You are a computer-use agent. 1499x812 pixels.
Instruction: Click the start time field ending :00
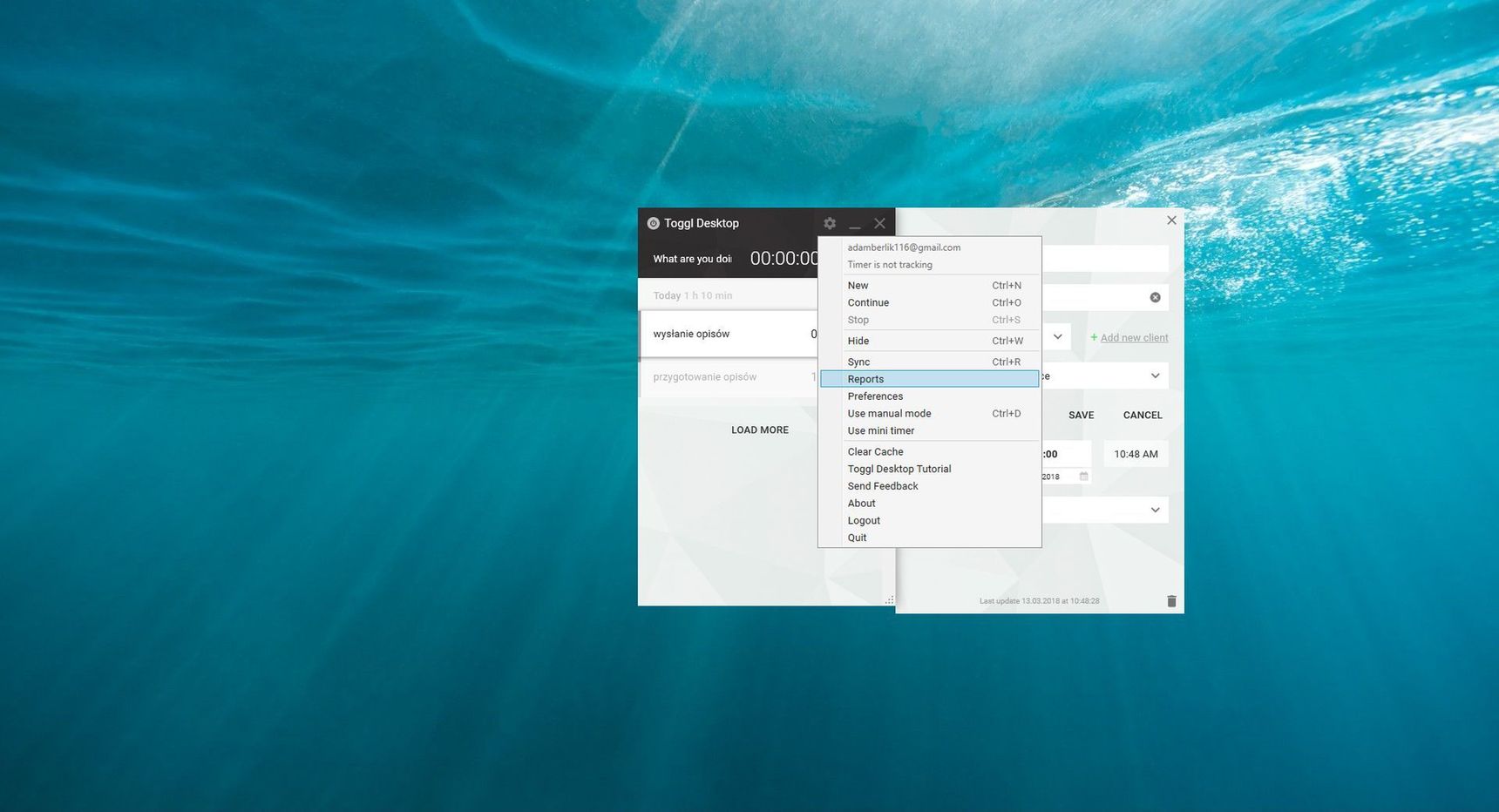(x=1067, y=454)
